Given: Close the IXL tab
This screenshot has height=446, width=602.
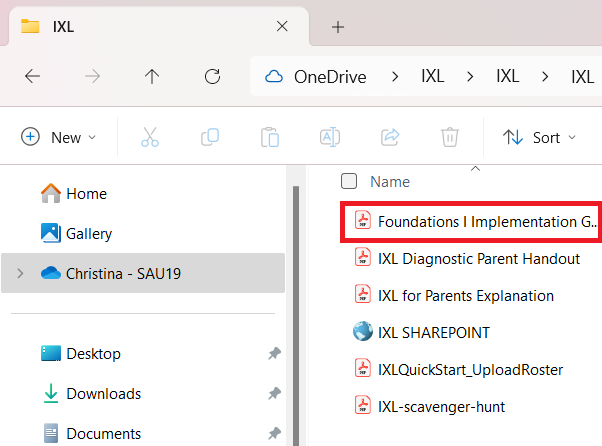Looking at the screenshot, I should tap(282, 26).
